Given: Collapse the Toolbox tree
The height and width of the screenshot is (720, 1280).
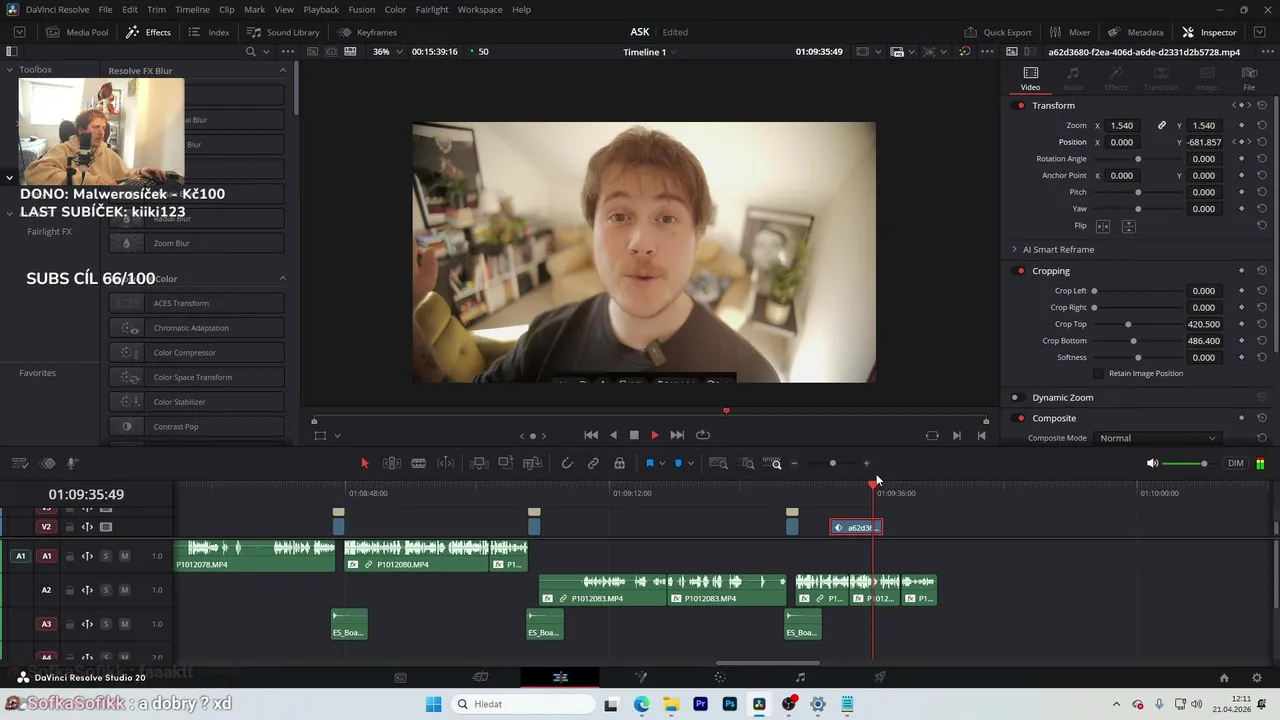Looking at the screenshot, I should tap(9, 70).
